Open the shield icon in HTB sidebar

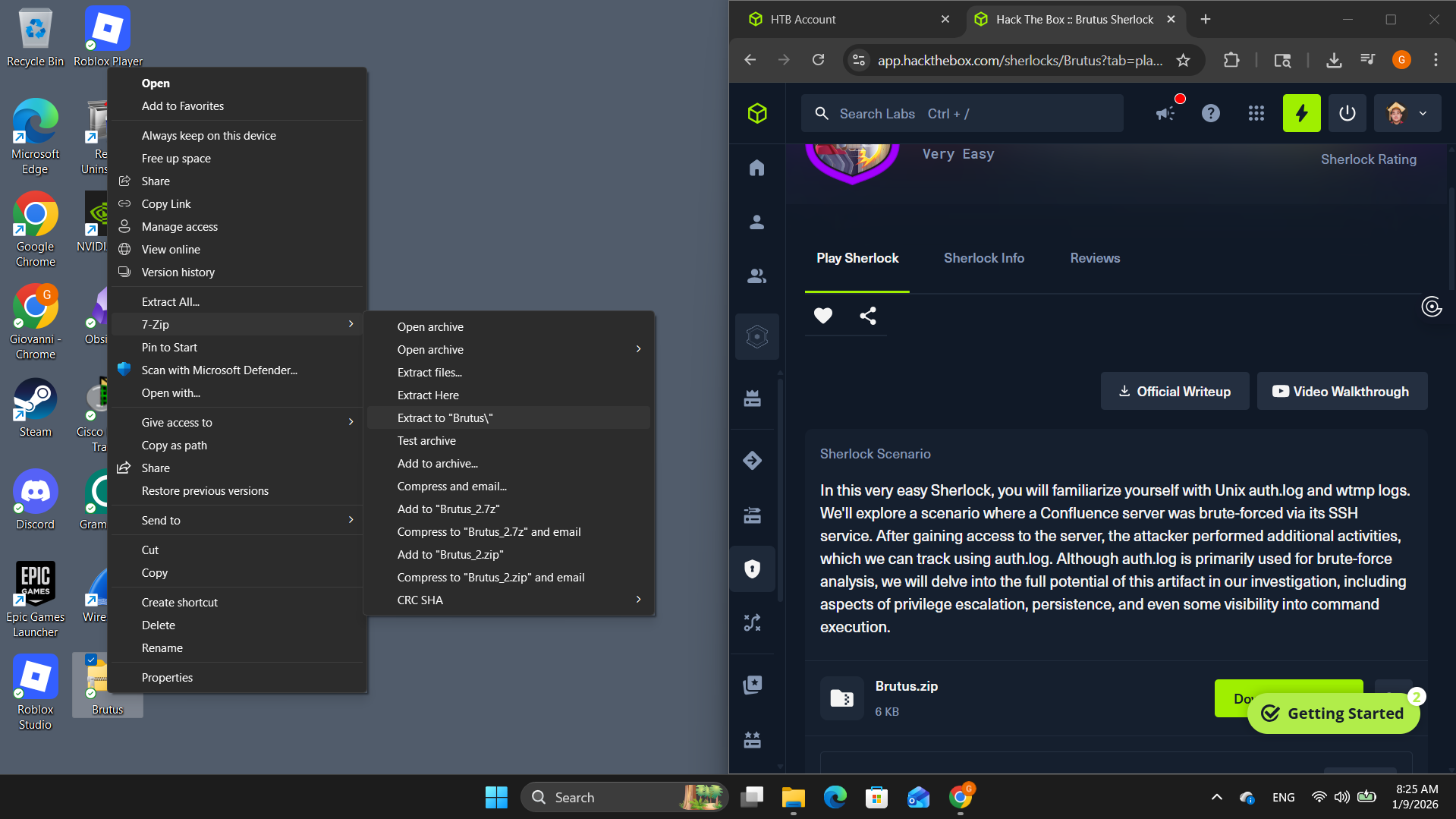point(753,569)
